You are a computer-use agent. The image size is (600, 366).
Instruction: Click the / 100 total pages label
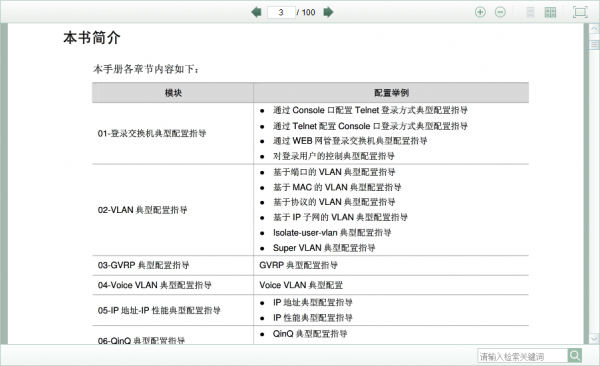tap(306, 12)
